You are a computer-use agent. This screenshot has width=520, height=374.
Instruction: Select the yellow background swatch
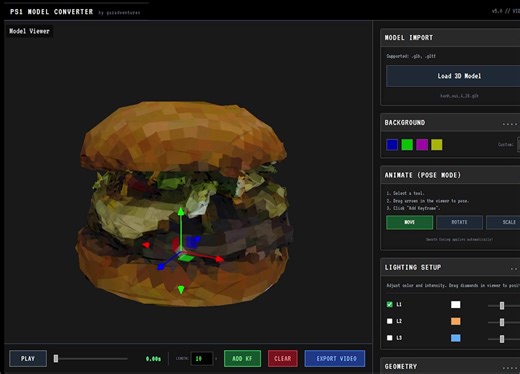click(x=437, y=145)
